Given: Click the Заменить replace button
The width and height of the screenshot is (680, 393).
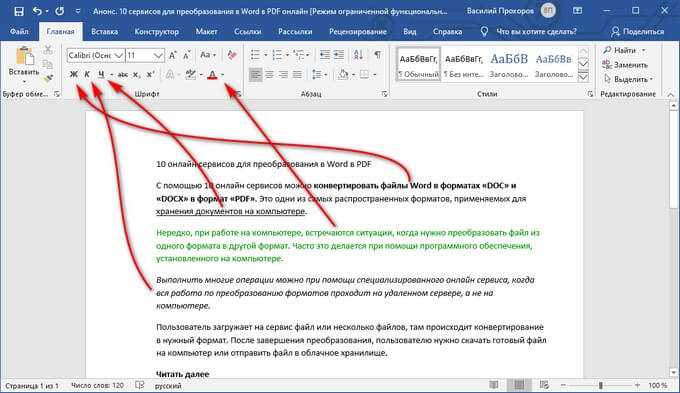Looking at the screenshot, I should pos(625,65).
